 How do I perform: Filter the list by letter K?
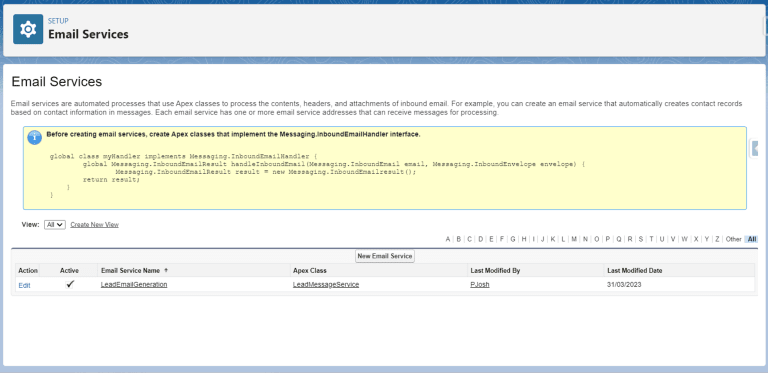pos(553,239)
